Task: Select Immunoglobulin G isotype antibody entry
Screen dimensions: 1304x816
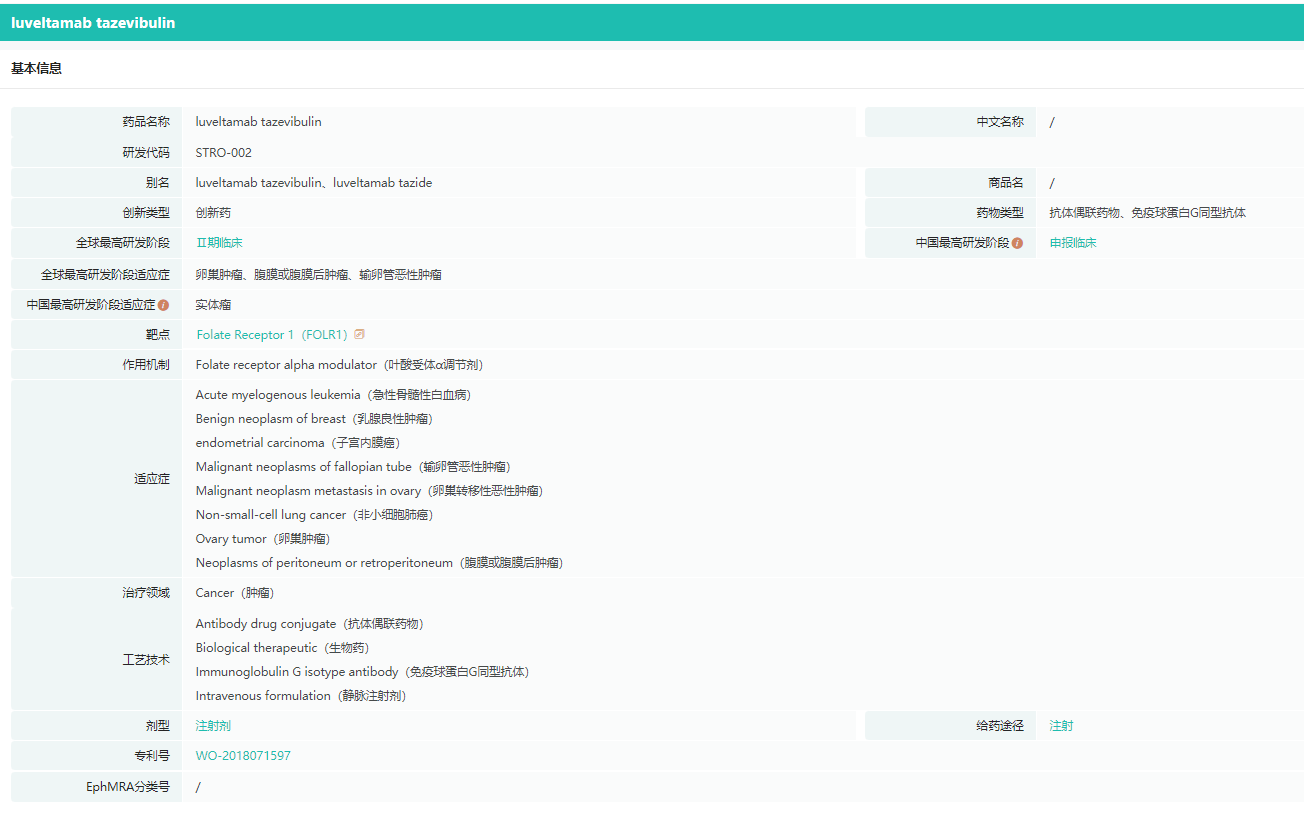Action: click(x=363, y=672)
